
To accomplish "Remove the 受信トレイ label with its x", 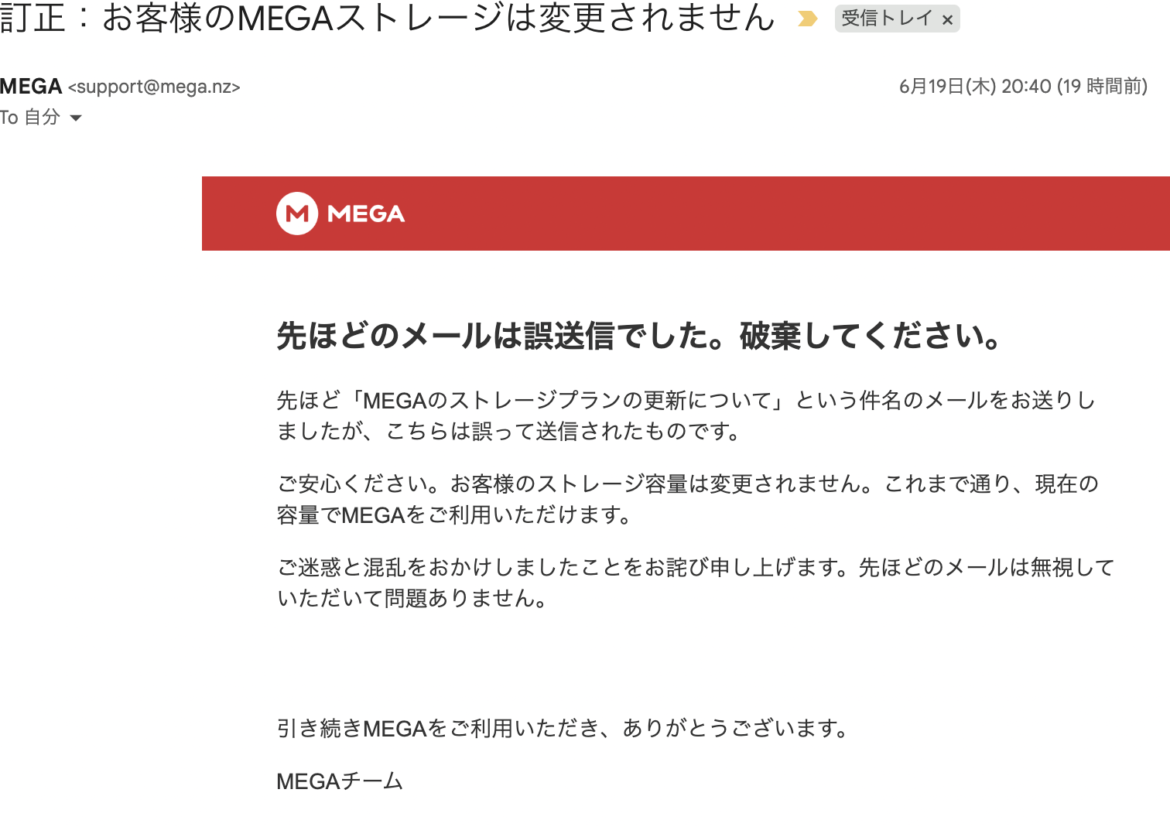I will [x=947, y=20].
